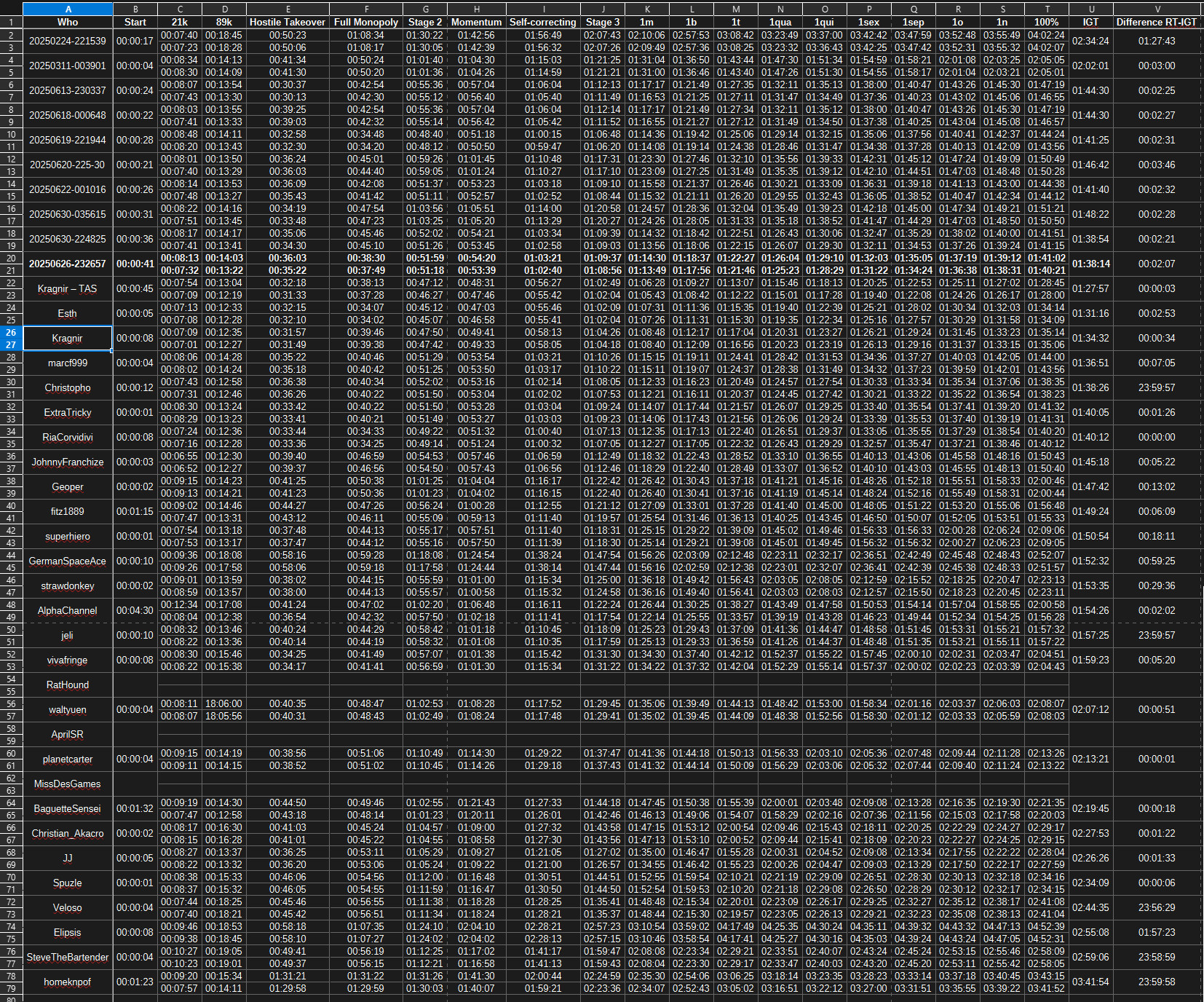The image size is (1204, 1002).
Task: Select the 20250224-221539 run cell
Action: tap(68, 42)
